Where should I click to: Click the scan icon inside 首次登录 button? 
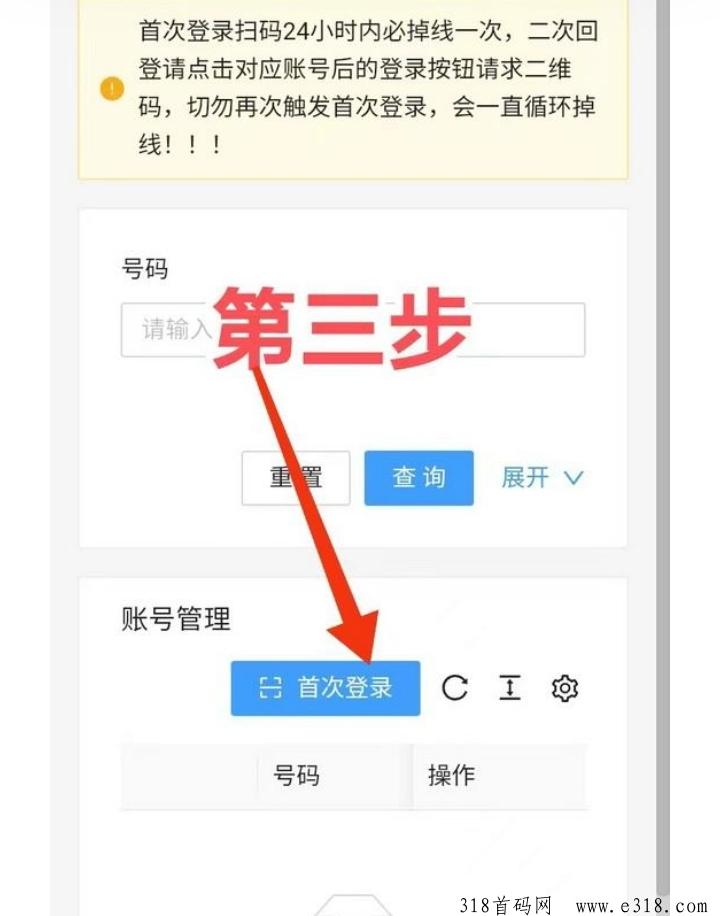pos(270,688)
